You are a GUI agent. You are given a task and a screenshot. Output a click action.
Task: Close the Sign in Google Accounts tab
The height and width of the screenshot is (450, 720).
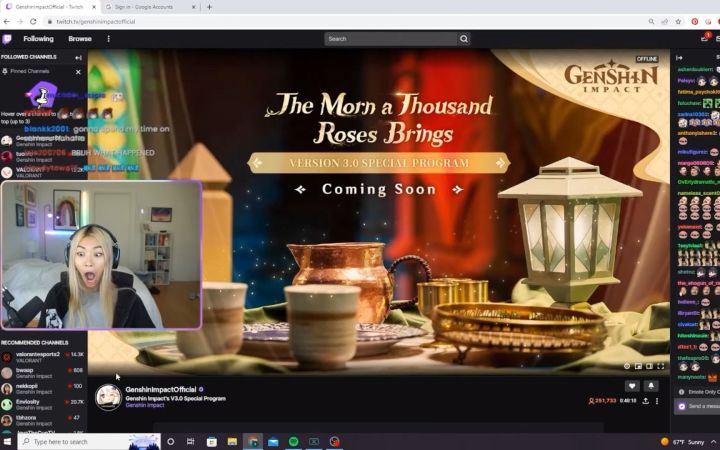[193, 7]
